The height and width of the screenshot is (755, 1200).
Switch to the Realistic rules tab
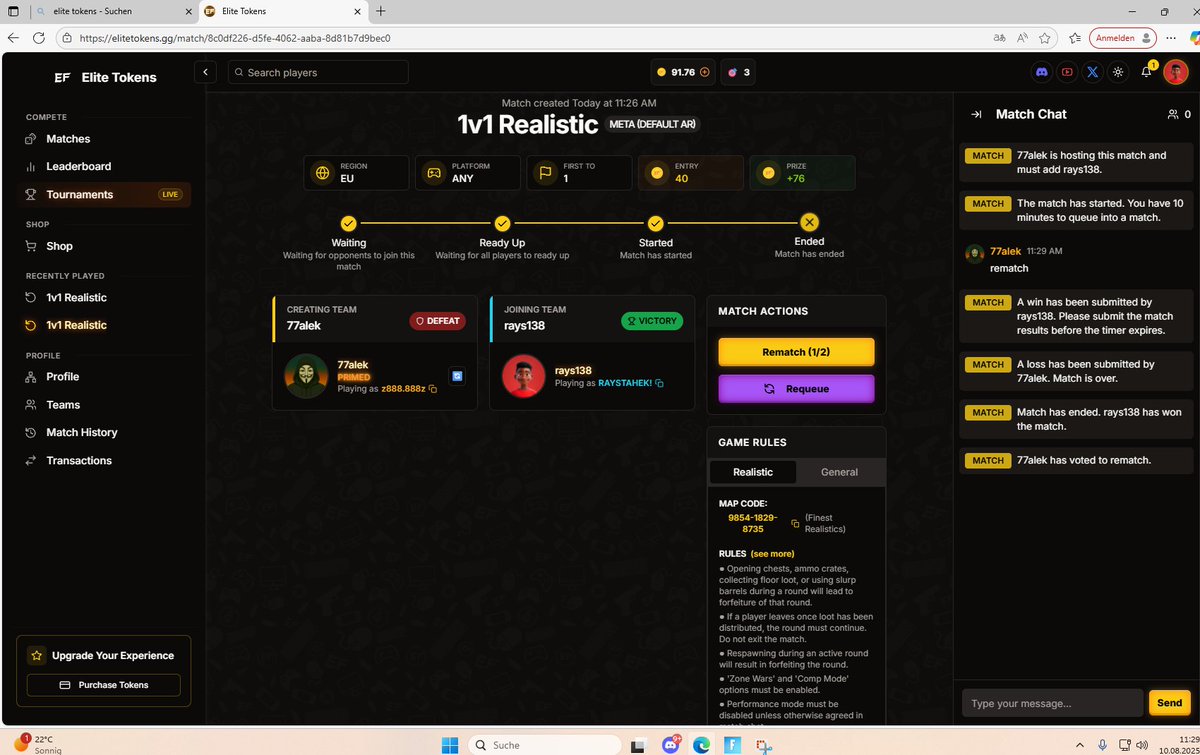tap(753, 472)
